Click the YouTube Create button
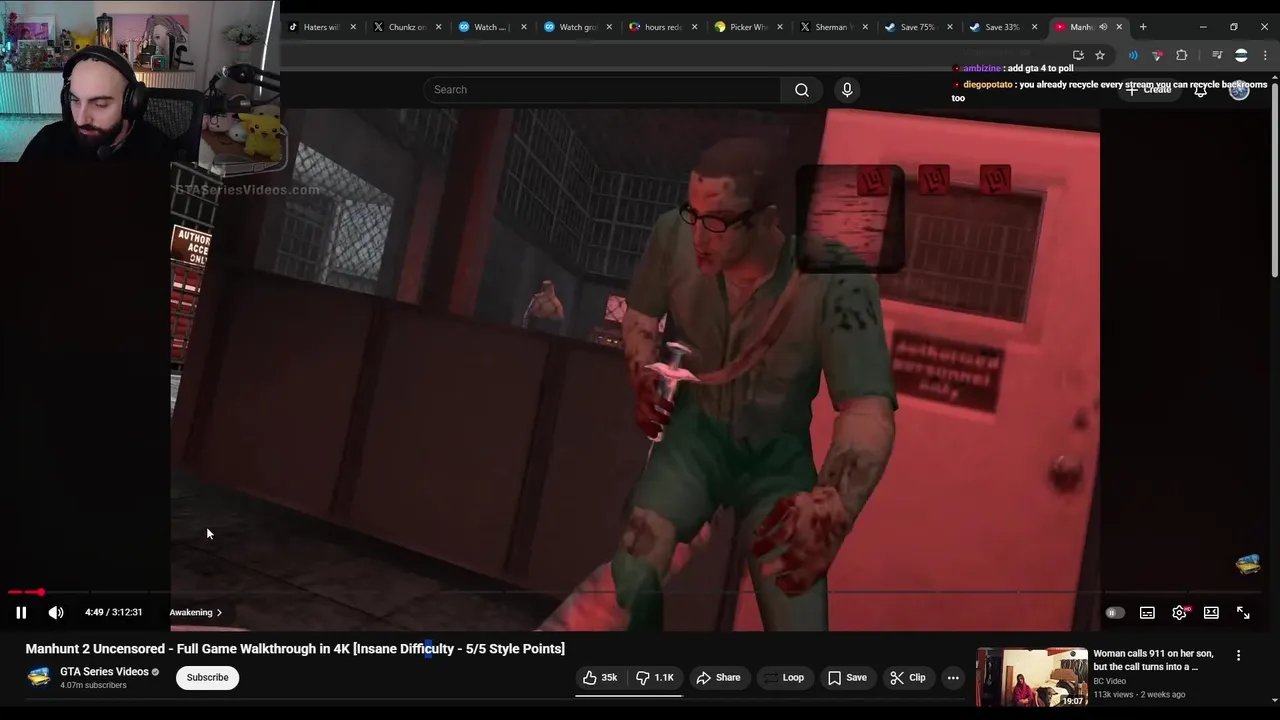This screenshot has height=720, width=1280. tap(1148, 90)
